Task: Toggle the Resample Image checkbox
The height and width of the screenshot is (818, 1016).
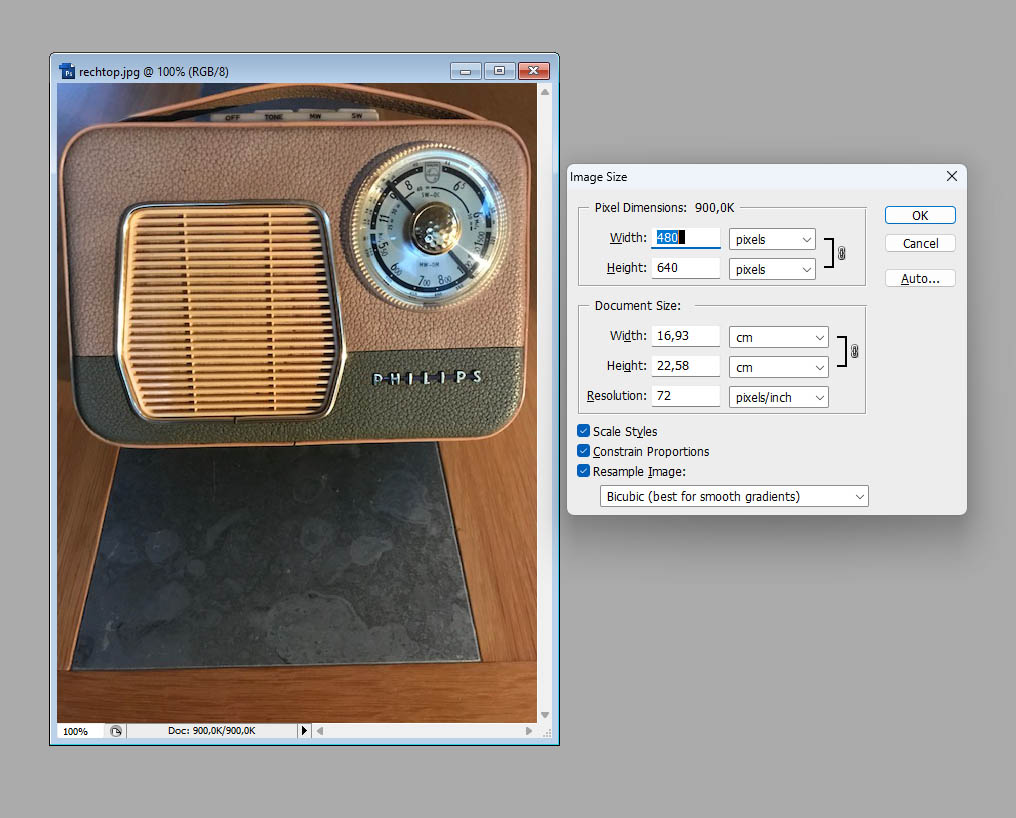Action: tap(584, 471)
